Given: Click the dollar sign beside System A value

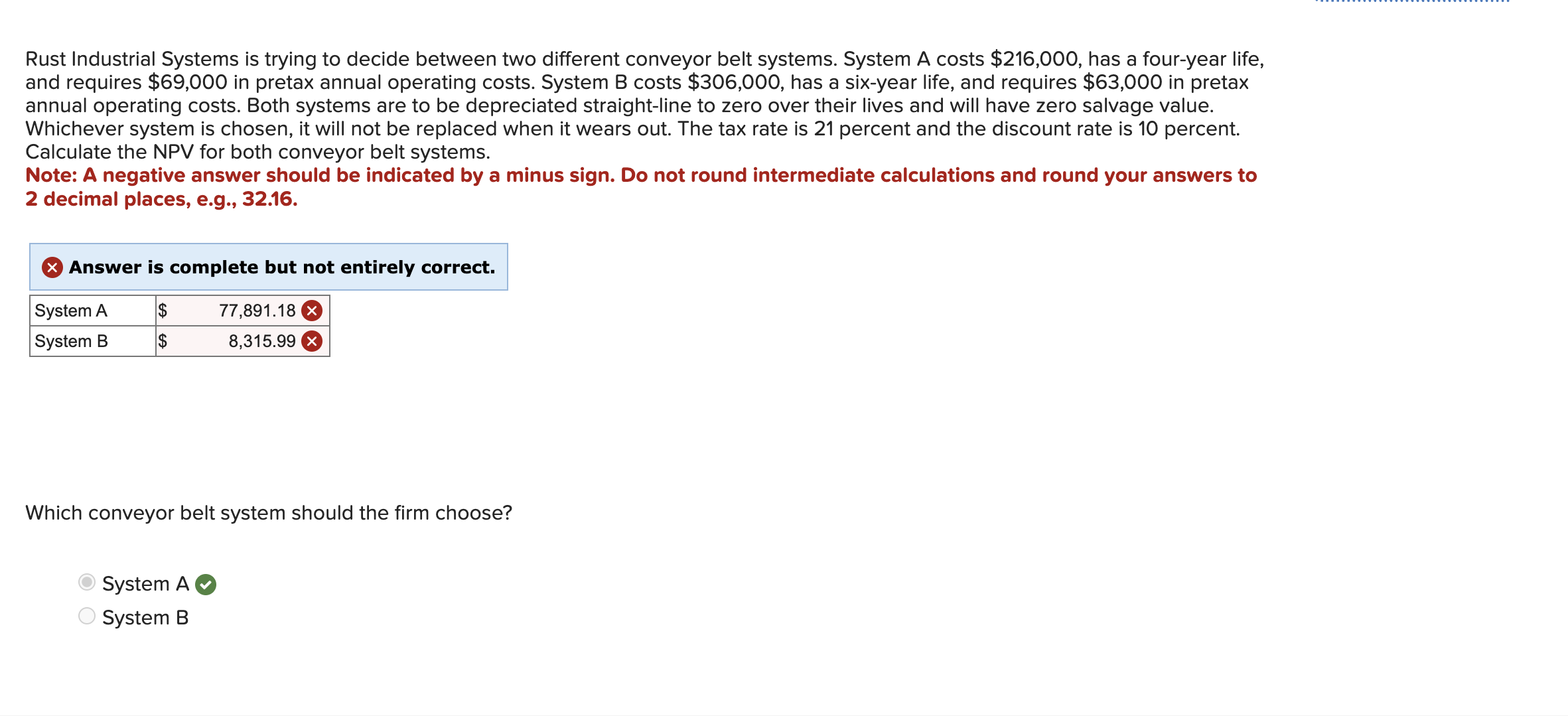Looking at the screenshot, I should point(162,310).
